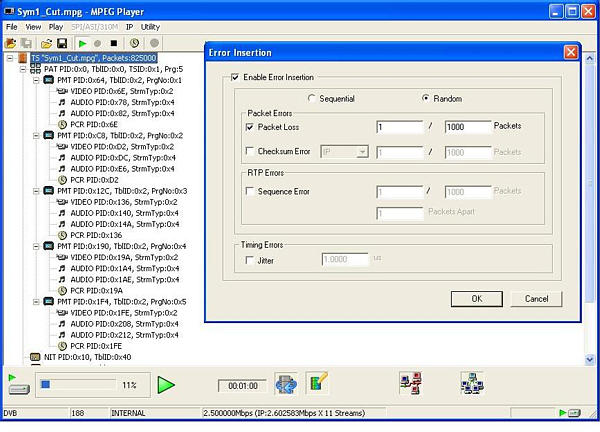Click the globe network icon in bottom bar
Screen dimensions: 600x432
[285, 384]
